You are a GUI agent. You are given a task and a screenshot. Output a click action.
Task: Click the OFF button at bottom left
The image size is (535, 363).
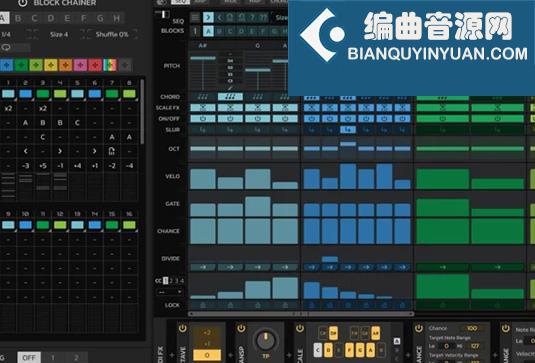click(x=29, y=358)
